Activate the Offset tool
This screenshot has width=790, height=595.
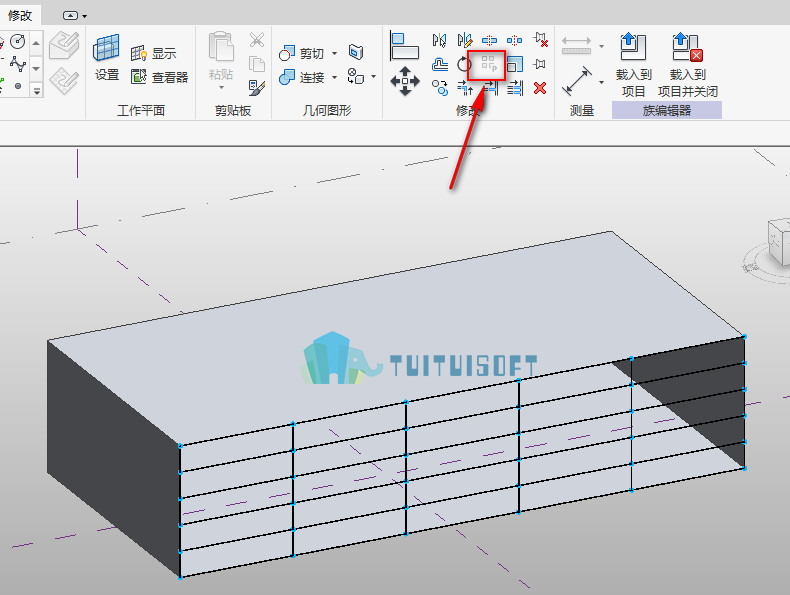click(x=440, y=64)
